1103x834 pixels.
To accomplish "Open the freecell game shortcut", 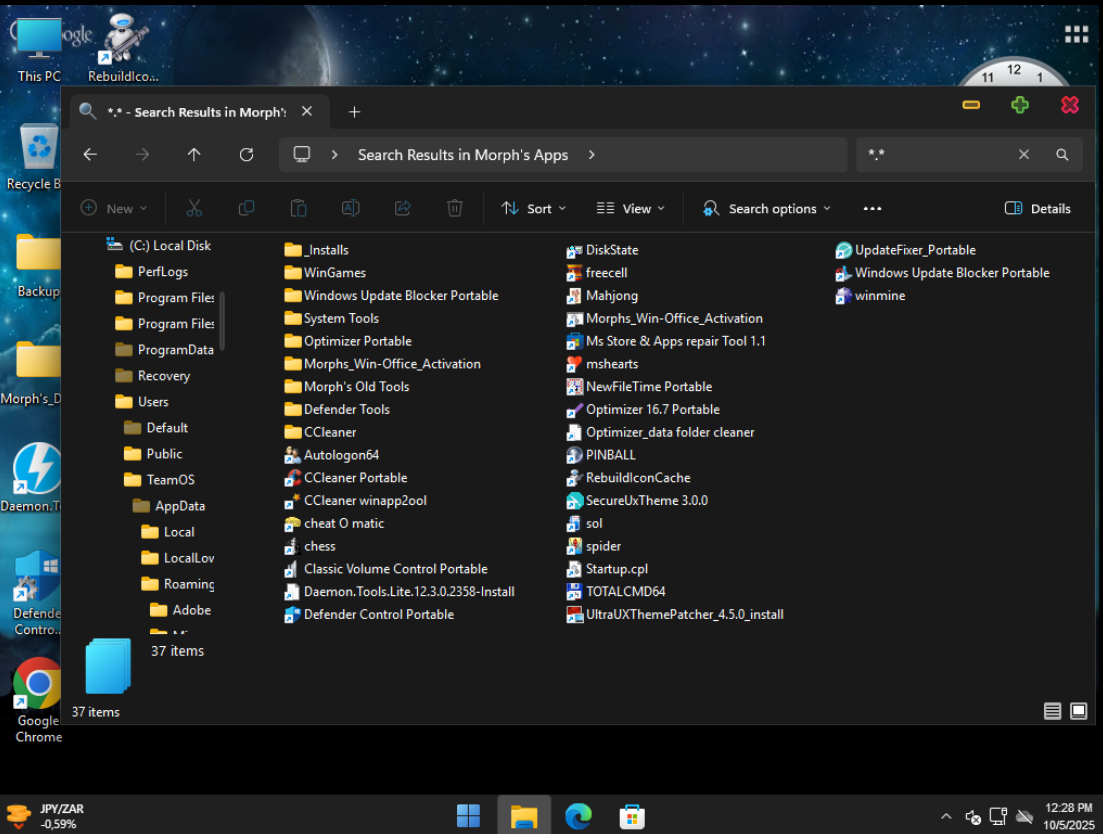I will [x=606, y=273].
